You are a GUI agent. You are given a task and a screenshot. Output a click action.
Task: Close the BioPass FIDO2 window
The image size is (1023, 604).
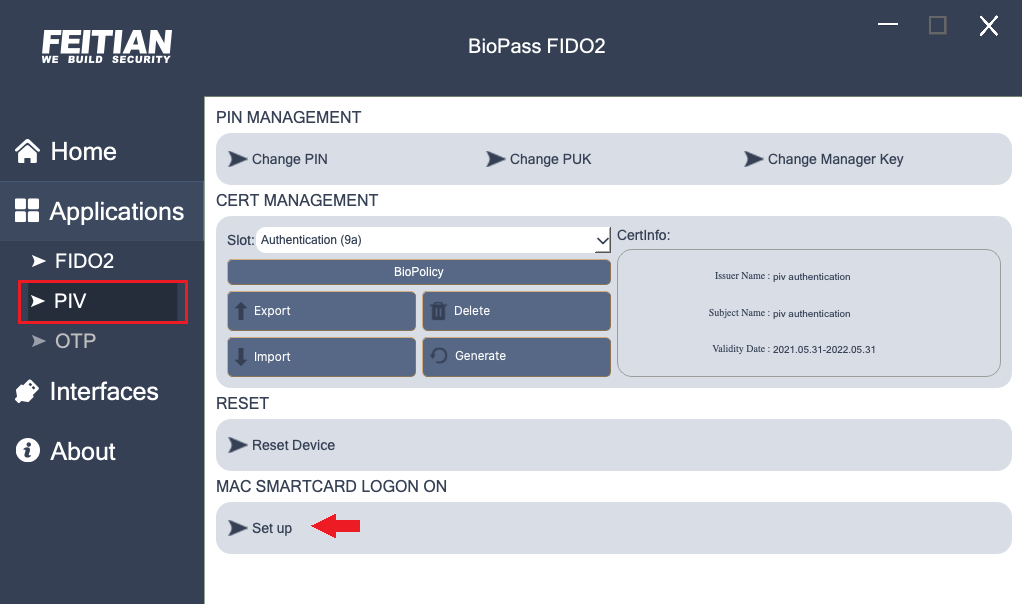point(989,26)
